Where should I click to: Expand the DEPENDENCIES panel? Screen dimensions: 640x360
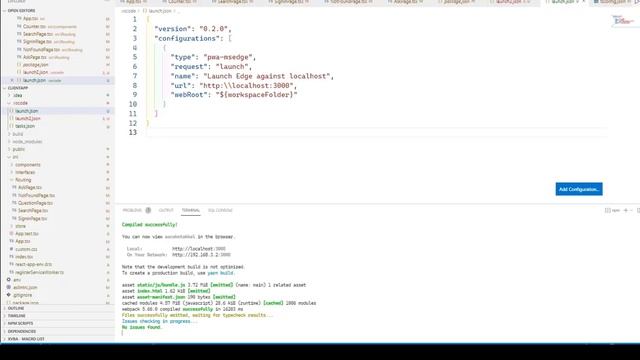pos(21,331)
